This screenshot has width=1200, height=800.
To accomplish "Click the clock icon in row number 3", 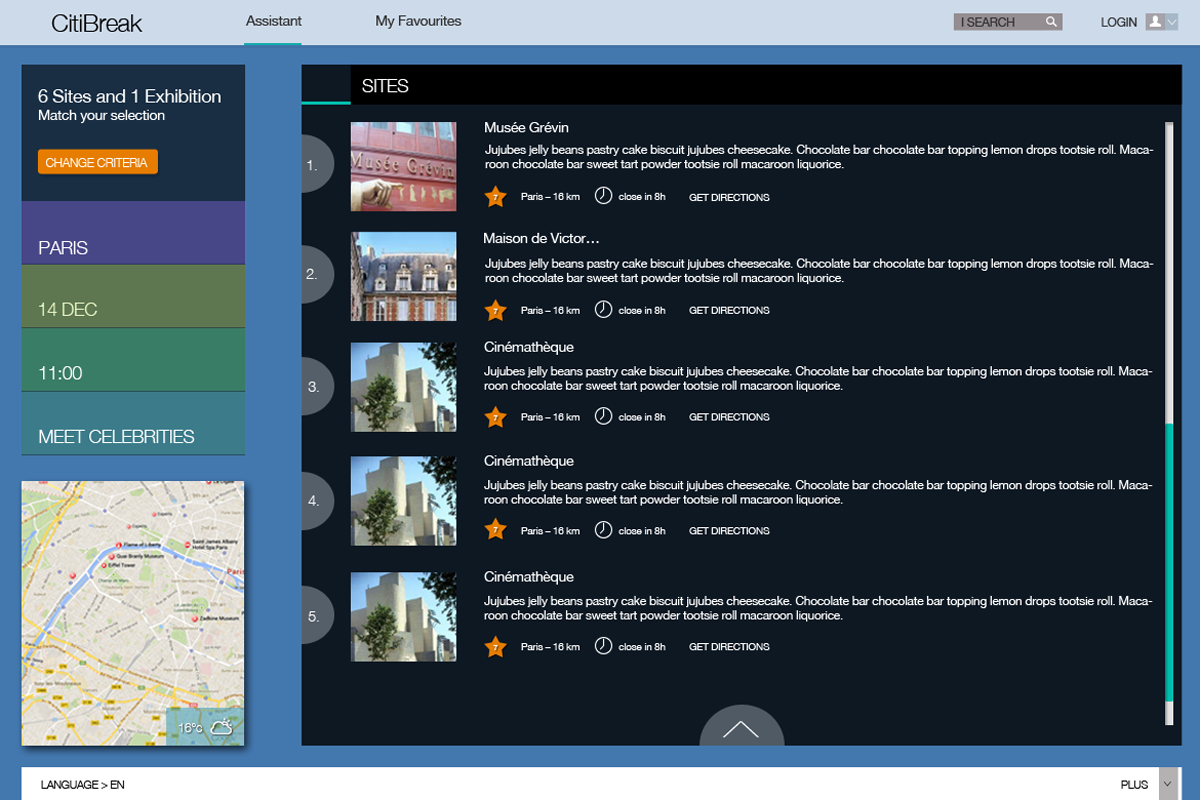I will pyautogui.click(x=603, y=416).
